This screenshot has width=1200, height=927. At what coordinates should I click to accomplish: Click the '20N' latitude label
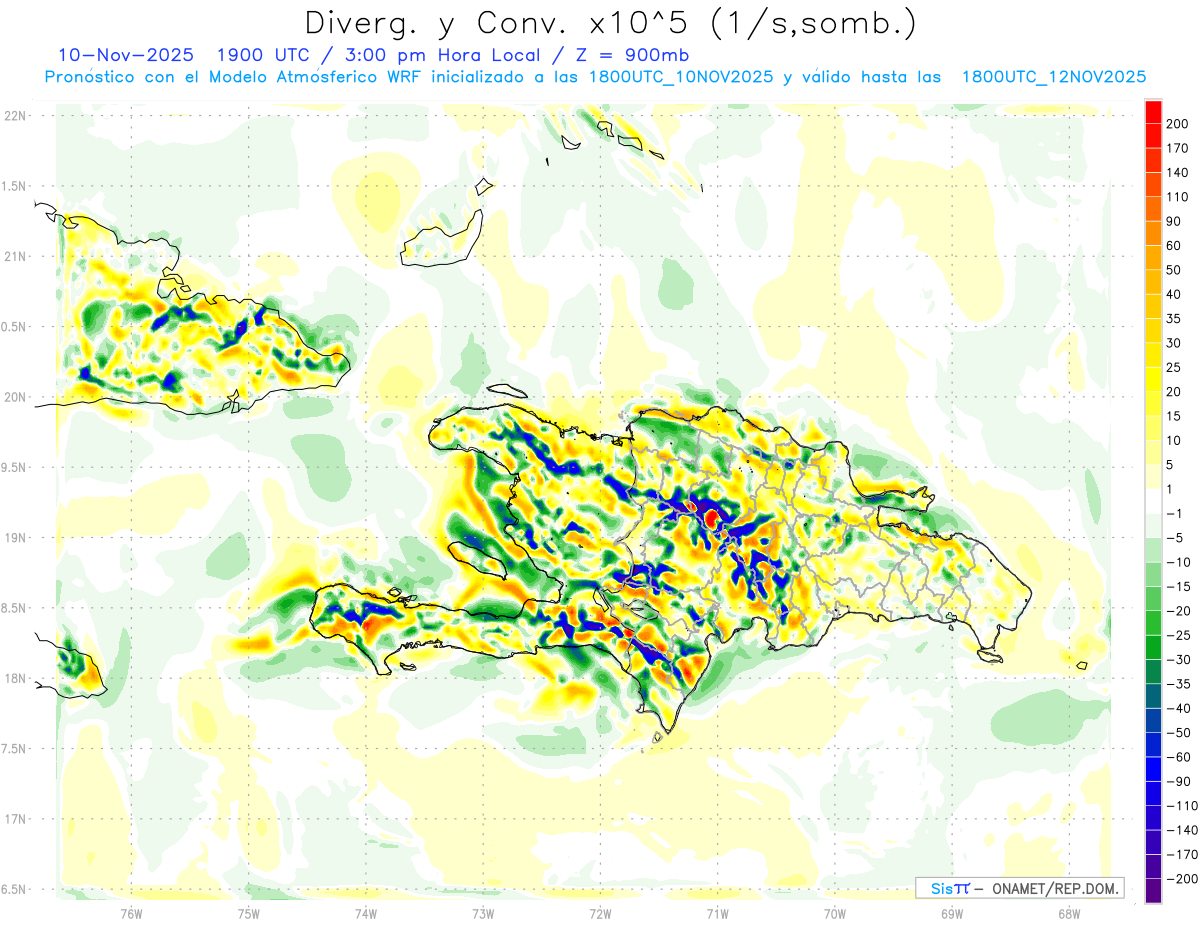click(x=13, y=397)
